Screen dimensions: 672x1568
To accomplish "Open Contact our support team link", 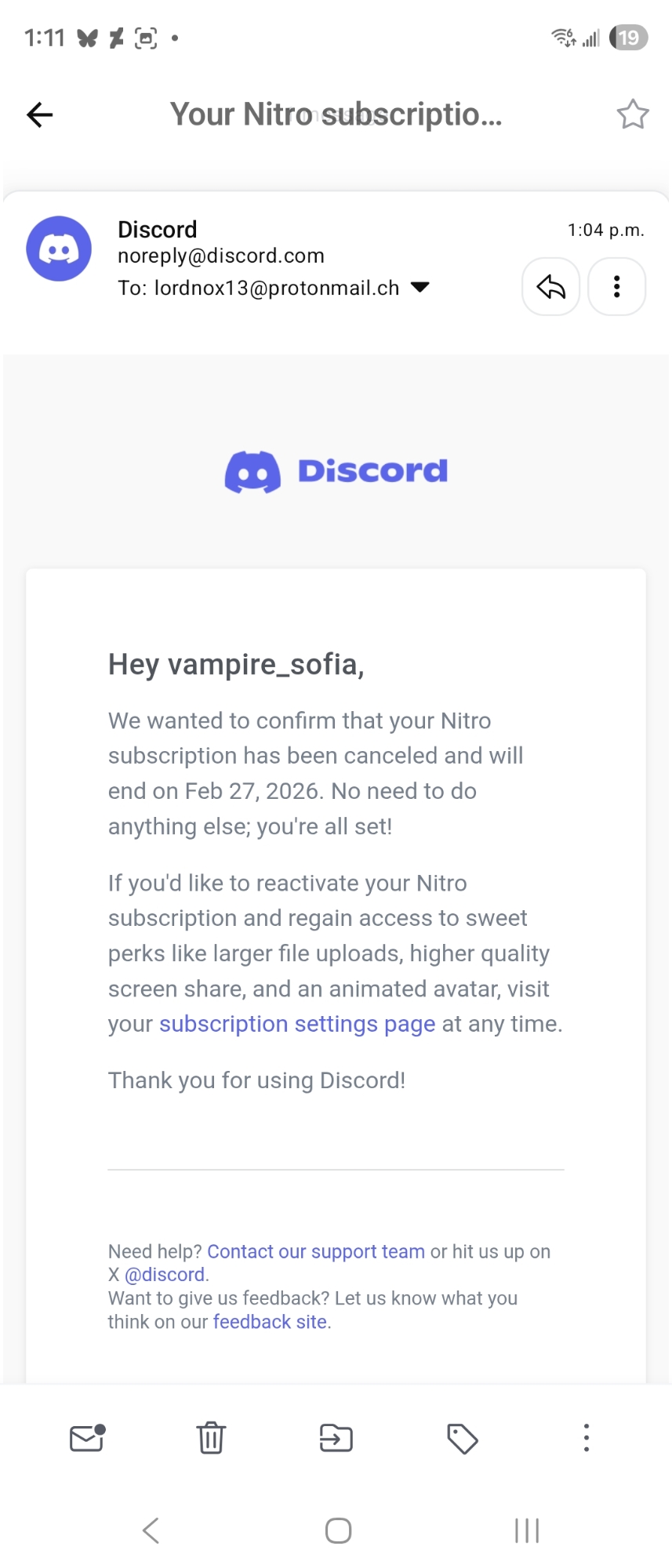I will pos(315,1251).
